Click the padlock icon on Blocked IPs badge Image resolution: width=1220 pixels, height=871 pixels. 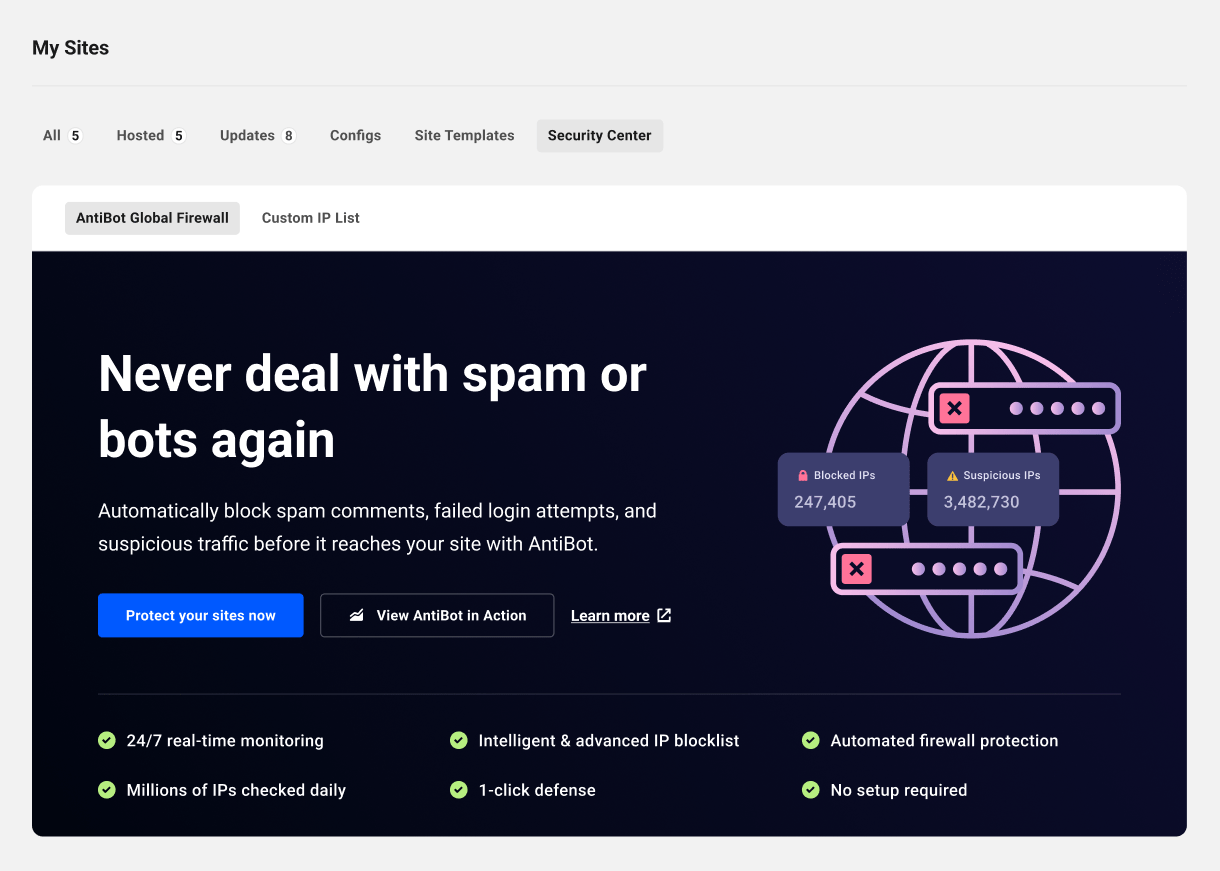pyautogui.click(x=803, y=474)
